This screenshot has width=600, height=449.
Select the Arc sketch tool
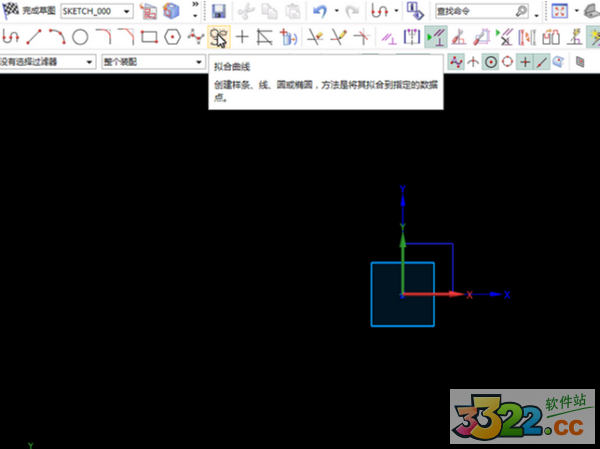57,38
